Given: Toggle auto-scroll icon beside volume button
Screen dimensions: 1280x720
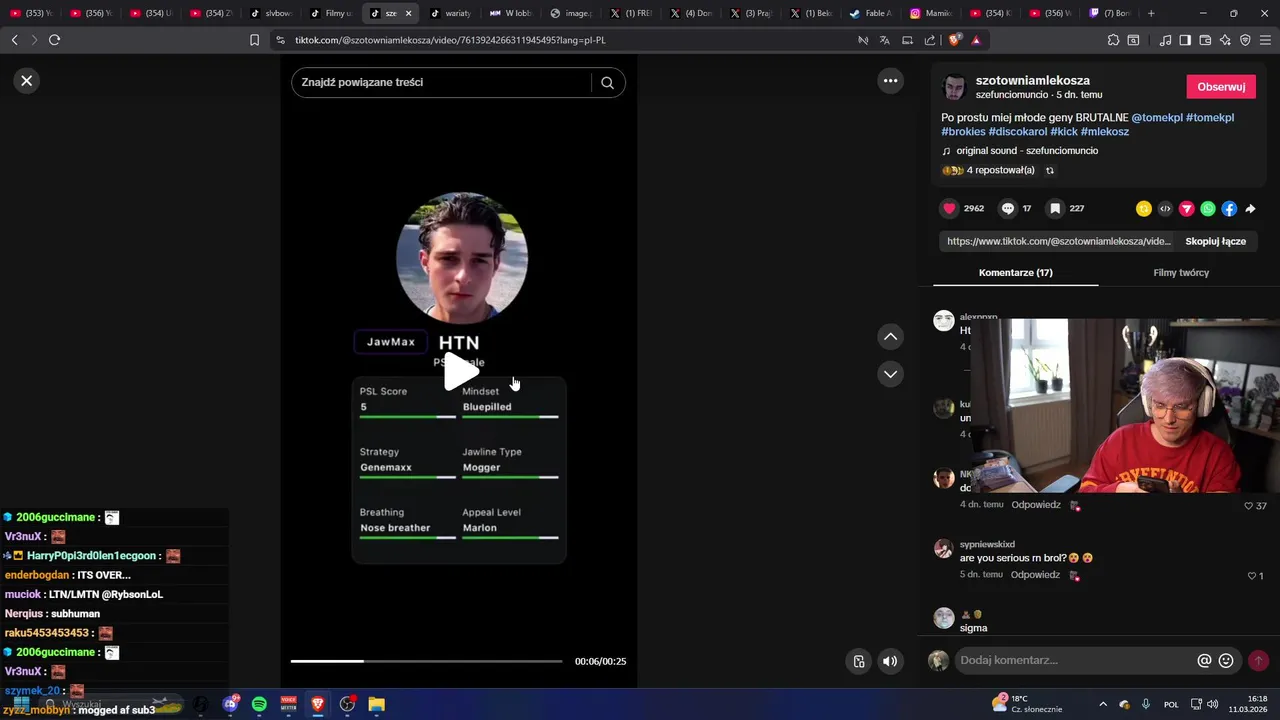Looking at the screenshot, I should click(x=858, y=661).
